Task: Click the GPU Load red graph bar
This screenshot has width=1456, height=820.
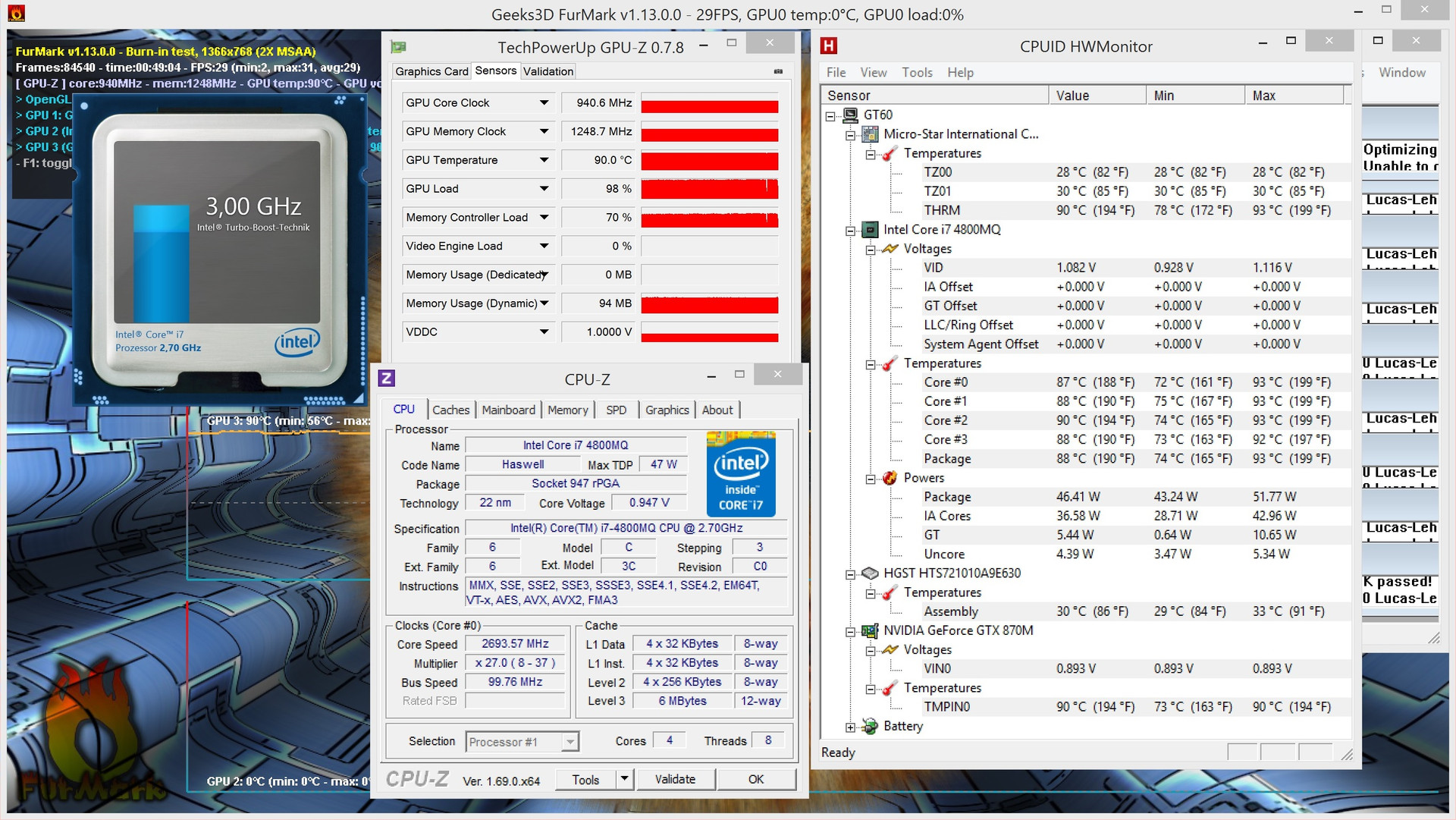Action: pyautogui.click(x=709, y=189)
